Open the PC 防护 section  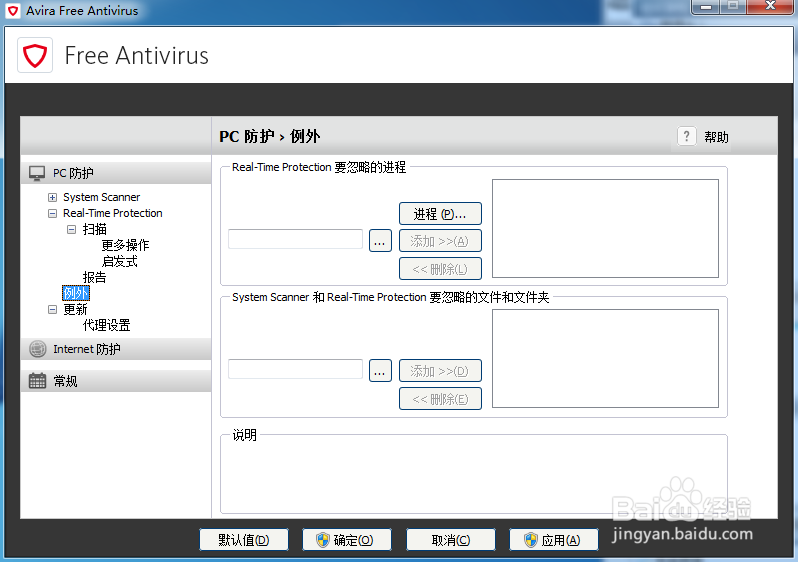[x=116, y=173]
